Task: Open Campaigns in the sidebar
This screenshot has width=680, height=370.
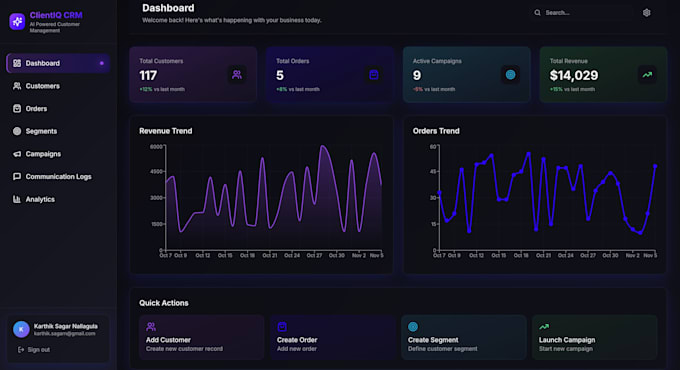Action: pos(58,154)
